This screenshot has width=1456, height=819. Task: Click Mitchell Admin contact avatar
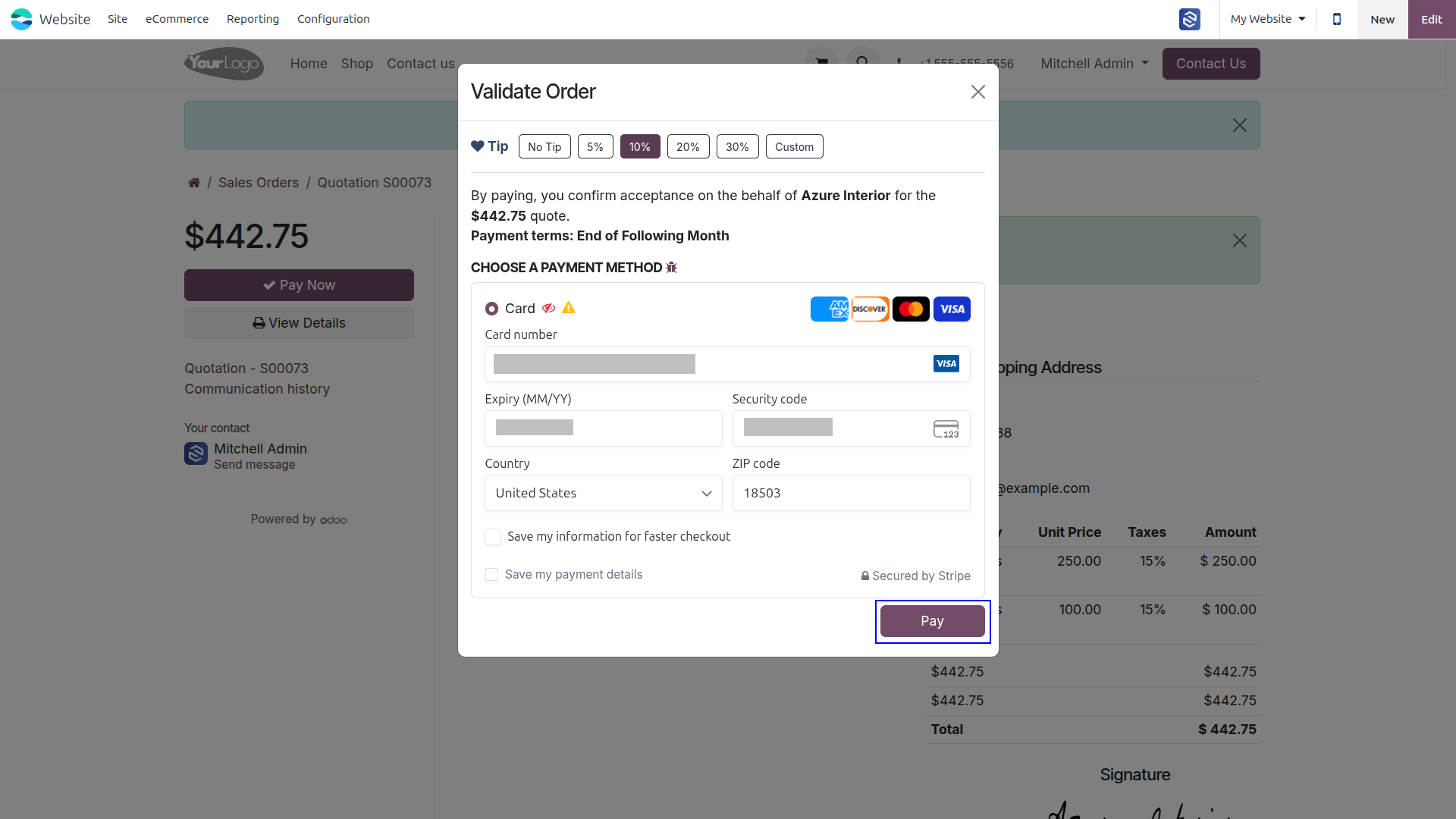196,453
